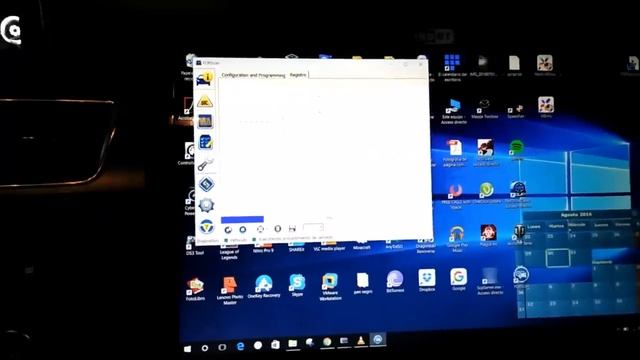Open Task View on the taskbar
This screenshot has width=640, height=360.
coord(222,347)
